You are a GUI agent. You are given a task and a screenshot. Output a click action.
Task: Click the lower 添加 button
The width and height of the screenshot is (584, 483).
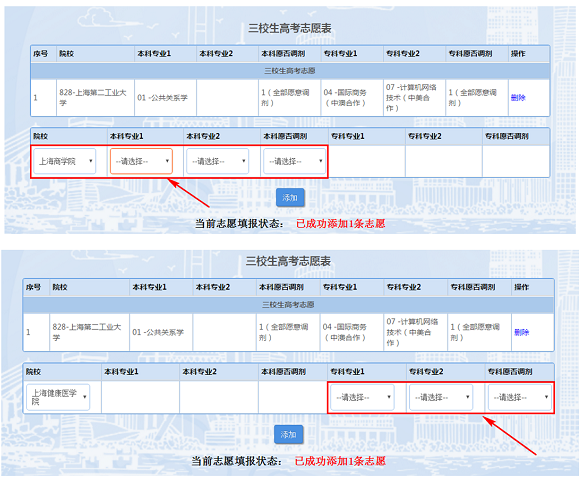click(x=288, y=434)
